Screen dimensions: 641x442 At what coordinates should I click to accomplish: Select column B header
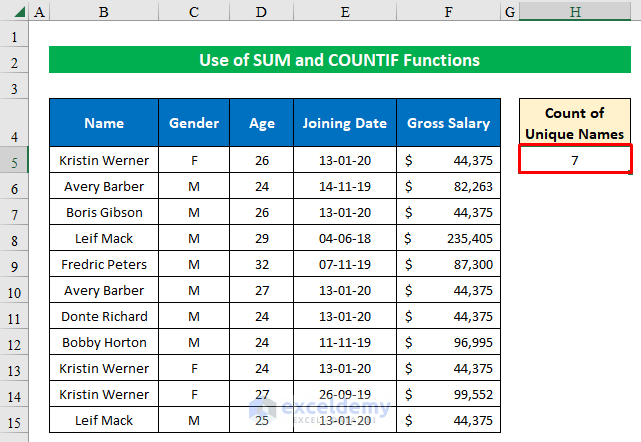(x=104, y=12)
